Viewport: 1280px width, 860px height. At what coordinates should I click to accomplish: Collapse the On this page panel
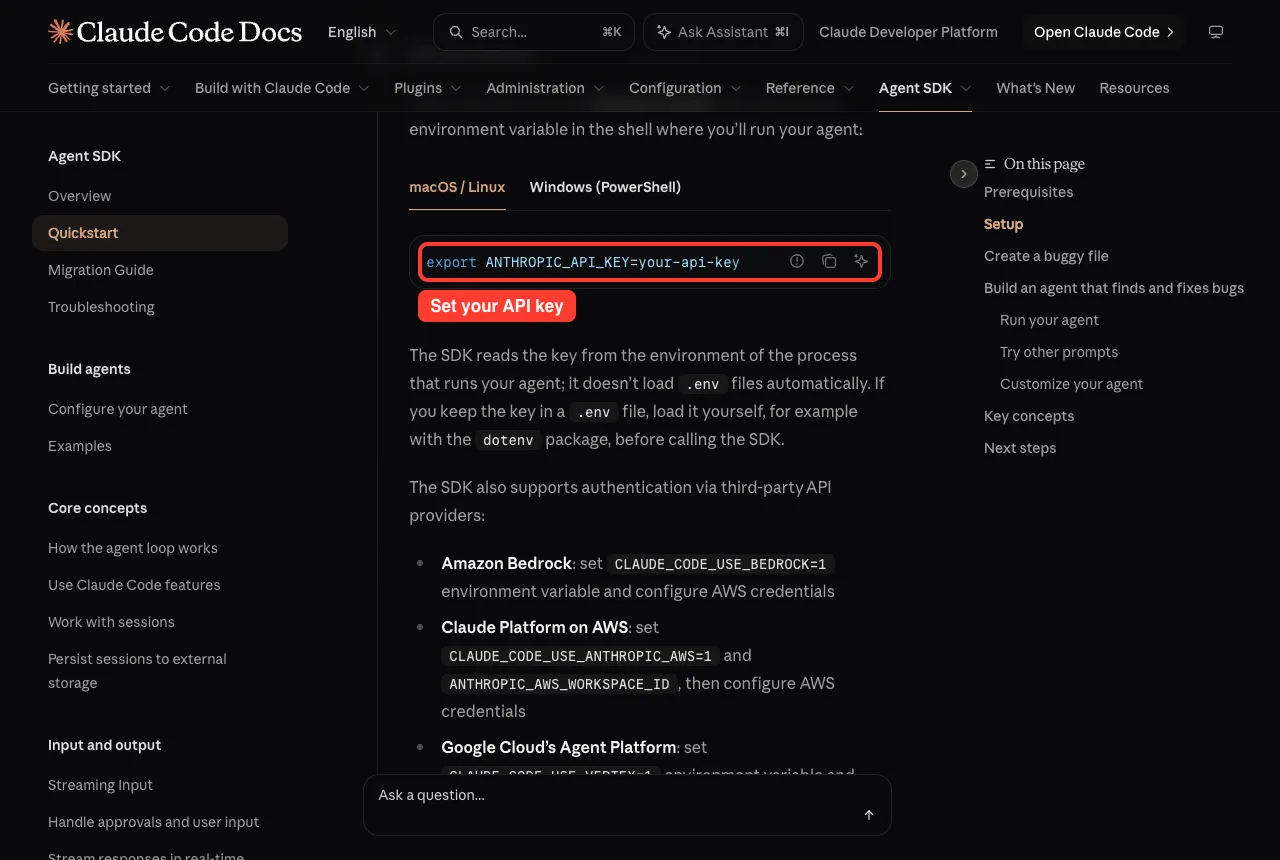click(963, 174)
